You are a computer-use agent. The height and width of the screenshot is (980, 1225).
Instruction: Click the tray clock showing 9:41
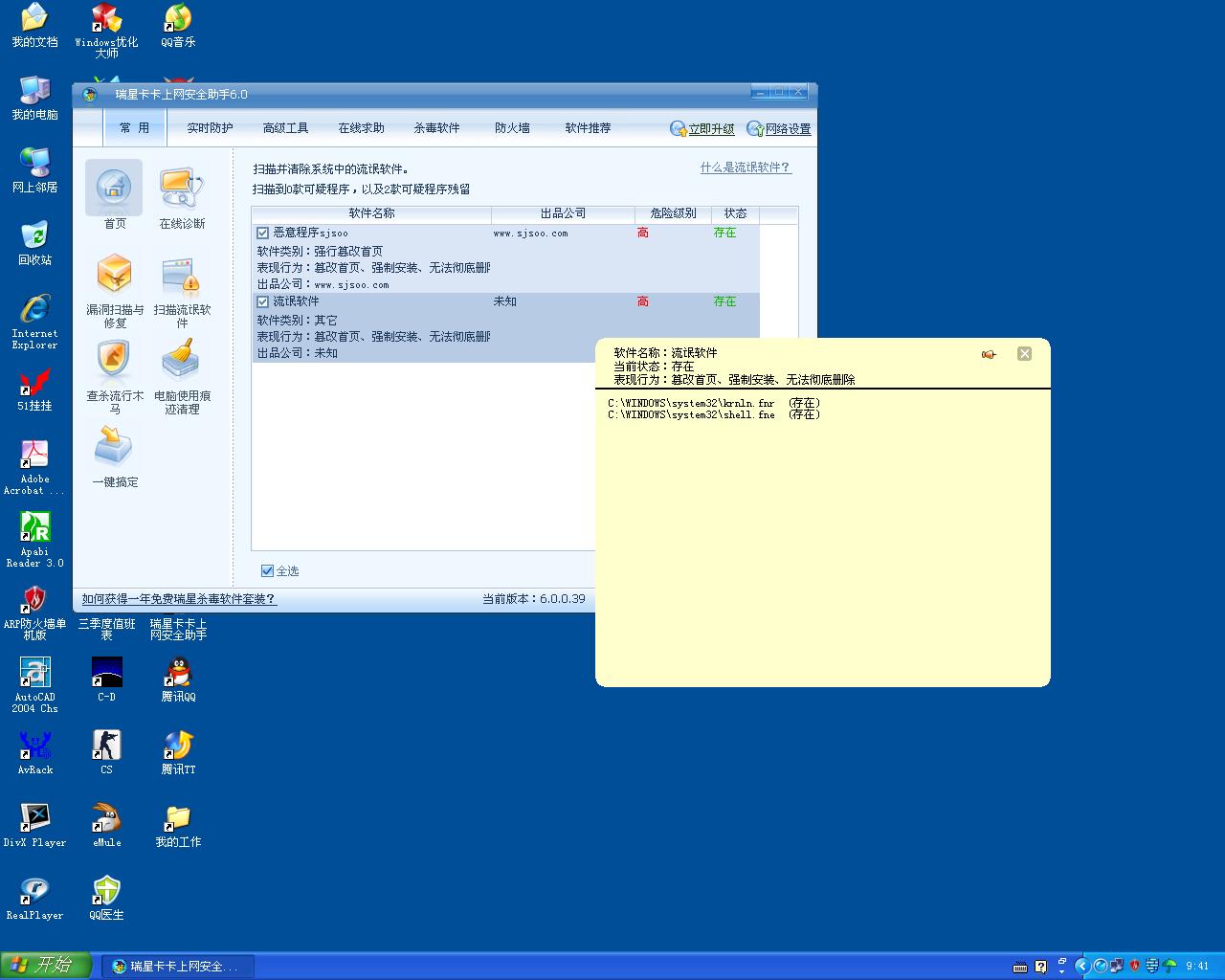click(x=1197, y=967)
